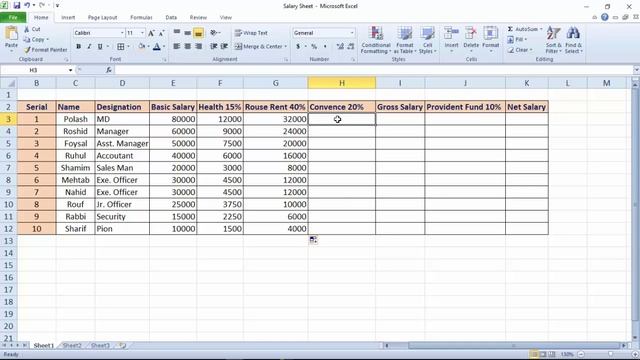This screenshot has width=640, height=360.
Task: Switch to the Review tab
Action: [198, 18]
